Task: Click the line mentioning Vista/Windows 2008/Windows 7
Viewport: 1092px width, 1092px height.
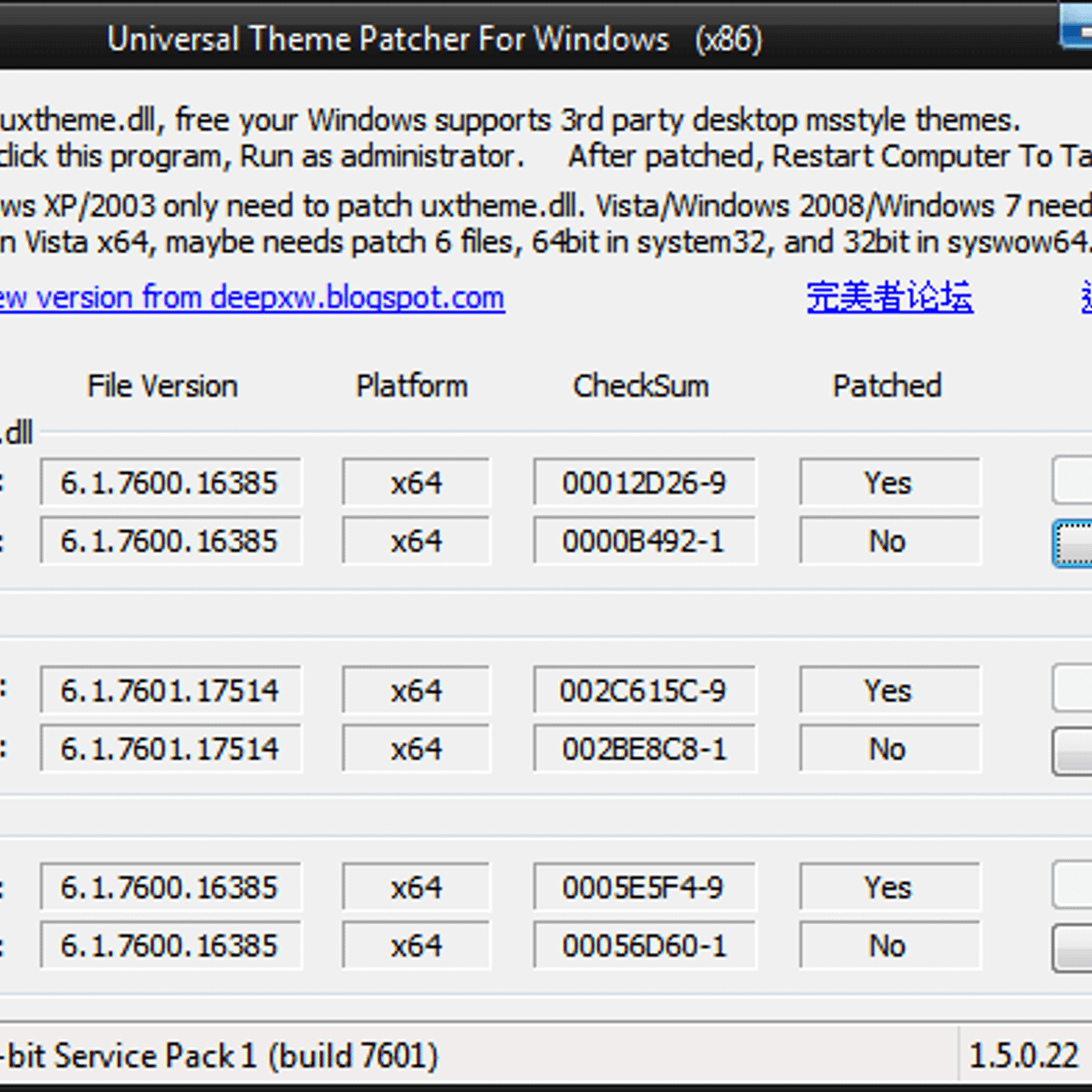Action: [546, 205]
